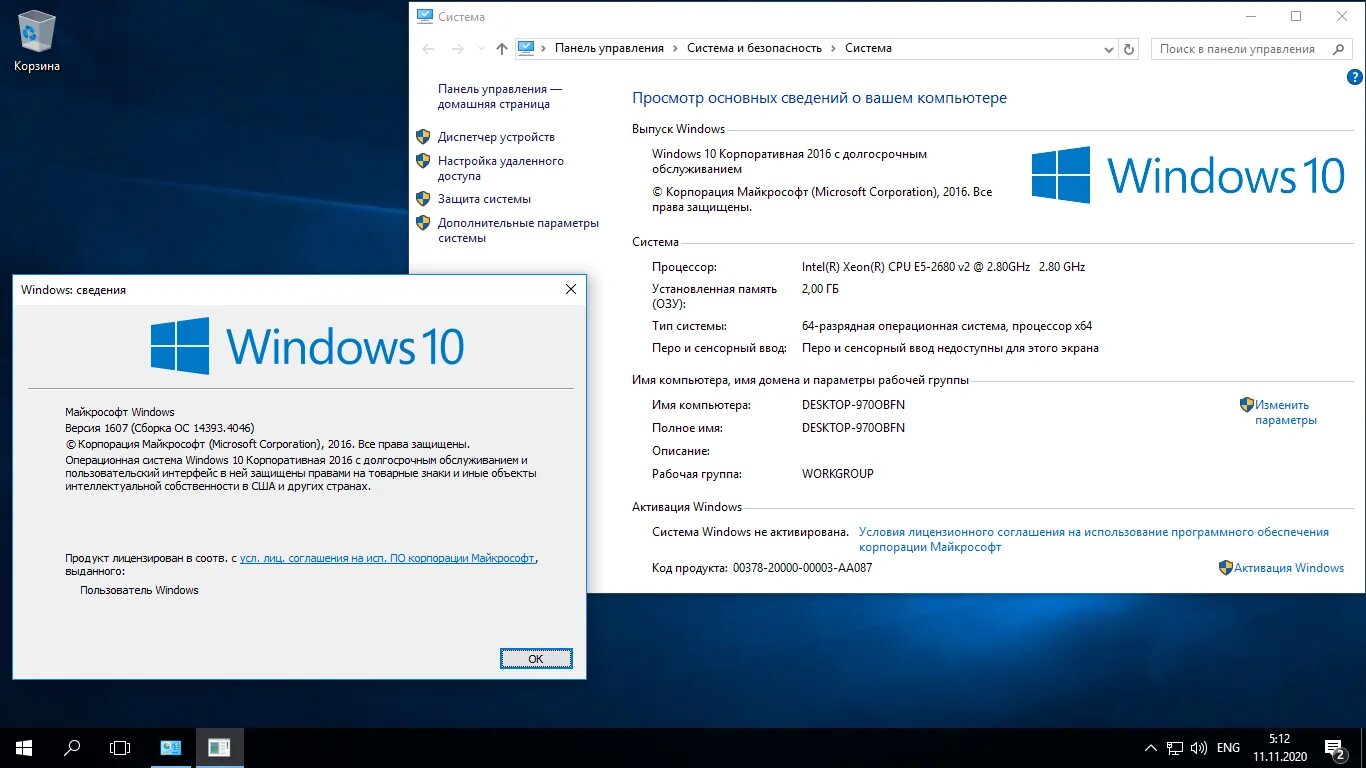
Task: Click the product ID 00378-20000-00003-AA087
Action: click(x=802, y=568)
